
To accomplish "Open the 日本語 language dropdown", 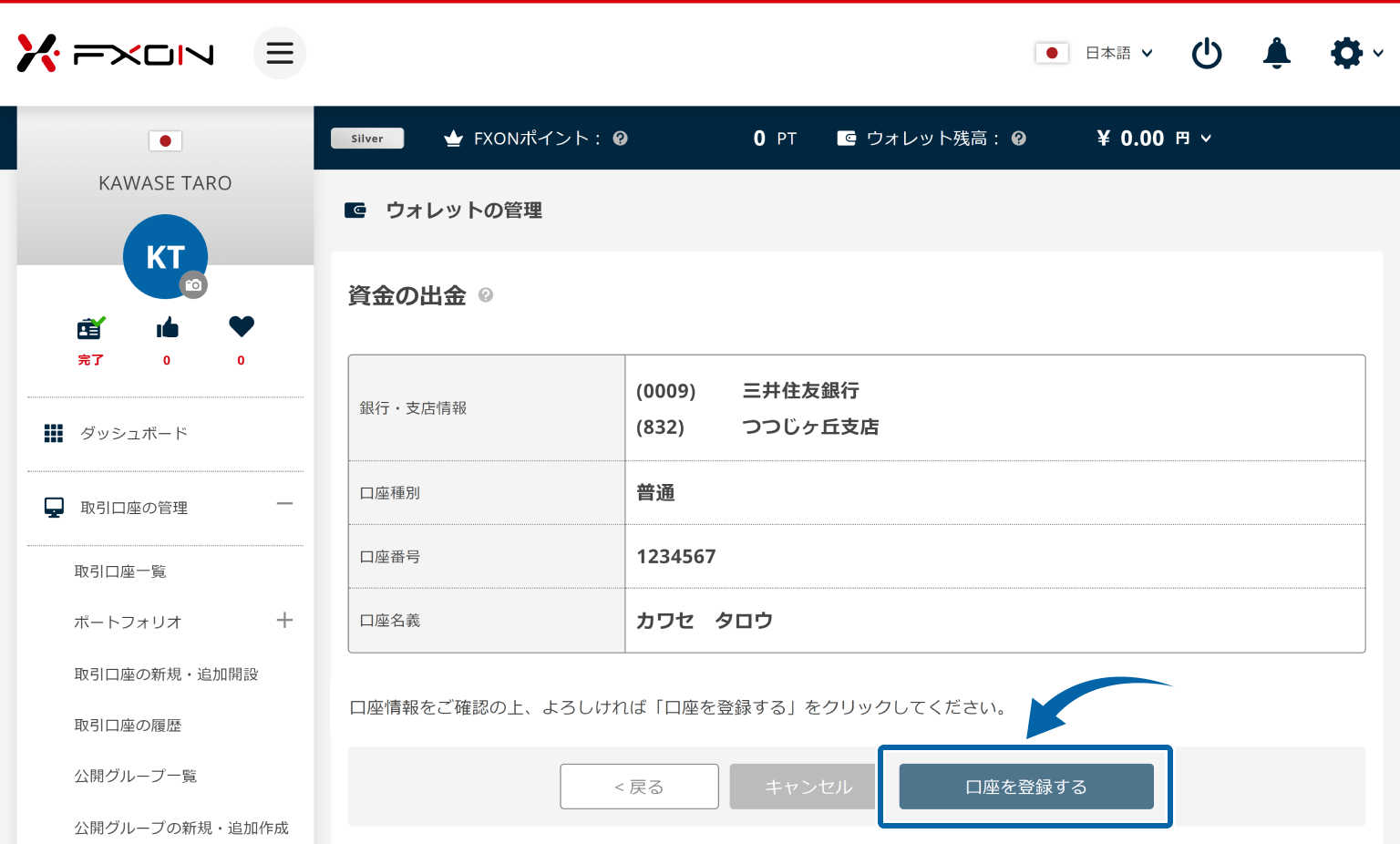I will coord(1118,53).
